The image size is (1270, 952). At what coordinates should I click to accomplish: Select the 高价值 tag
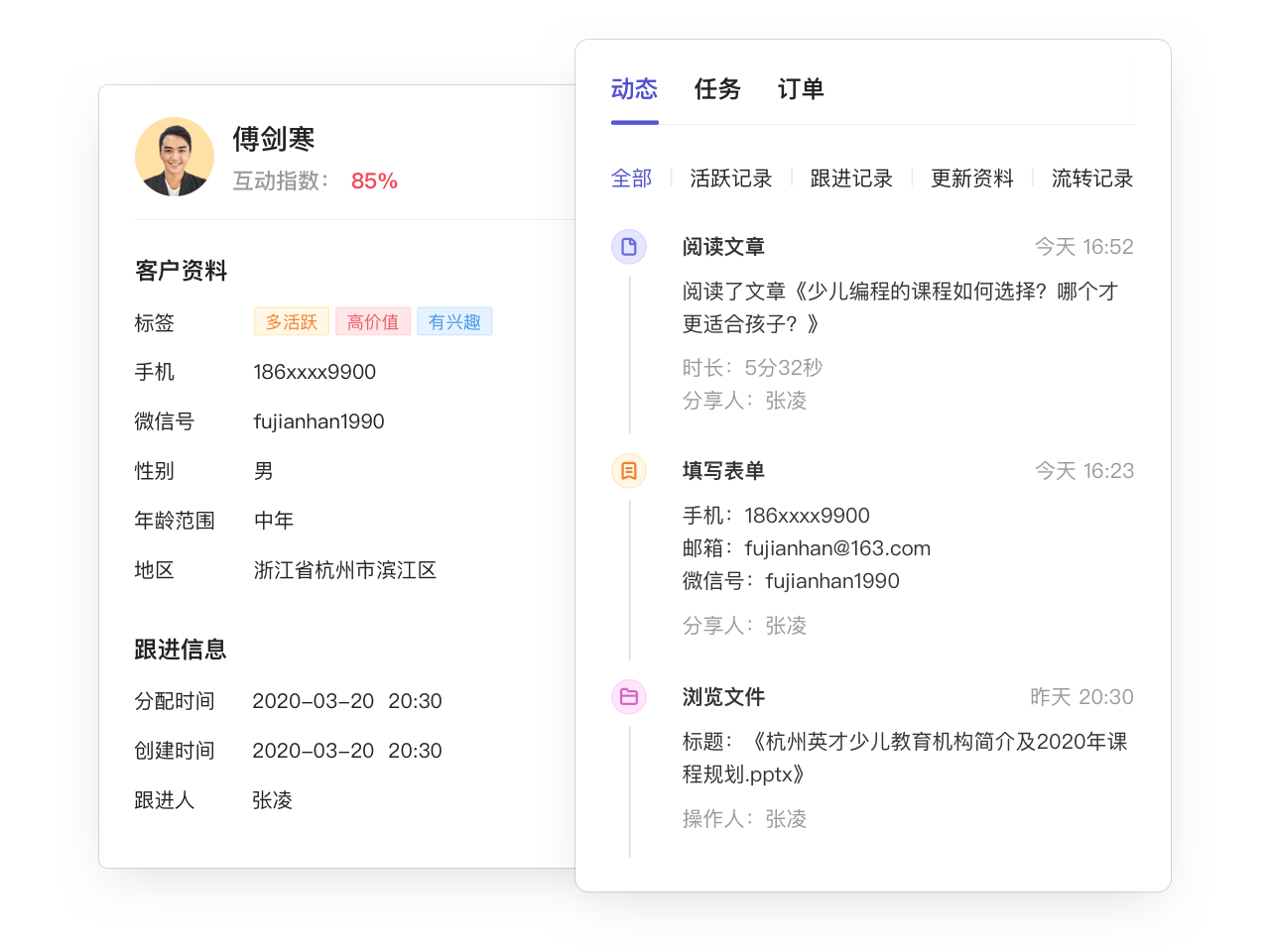click(x=373, y=322)
